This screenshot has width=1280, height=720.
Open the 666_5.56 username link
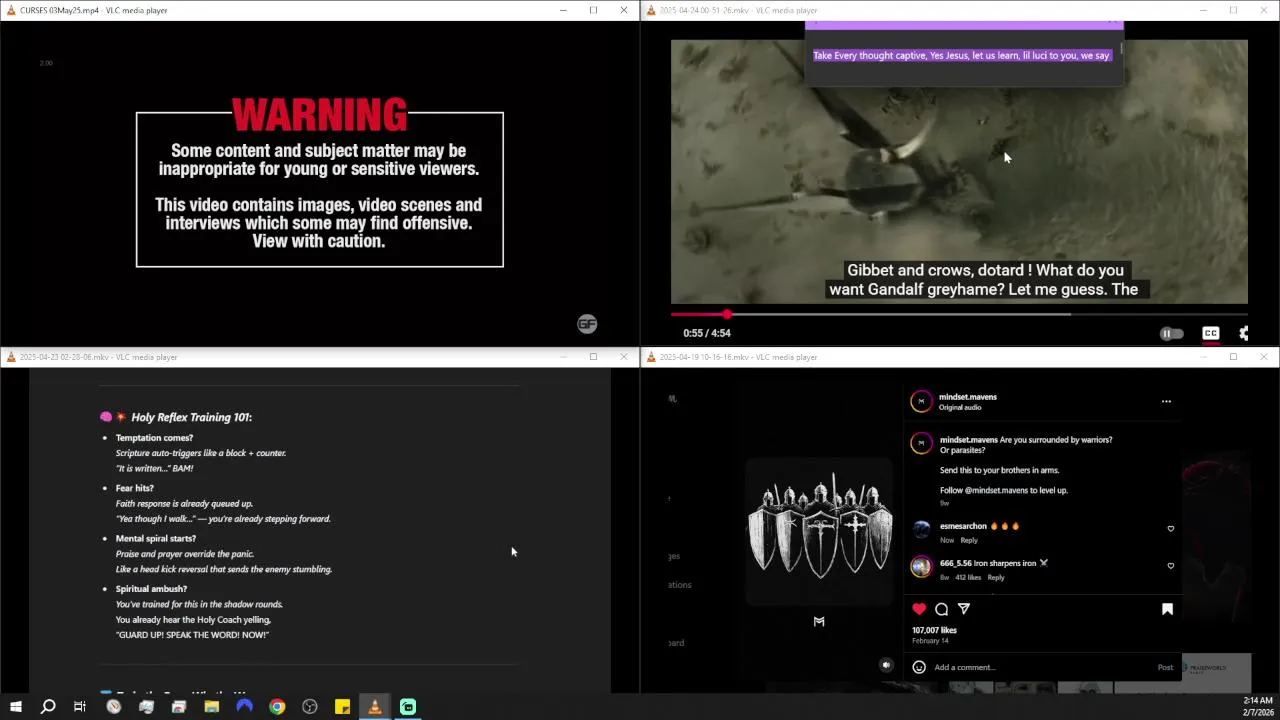pyautogui.click(x=956, y=563)
